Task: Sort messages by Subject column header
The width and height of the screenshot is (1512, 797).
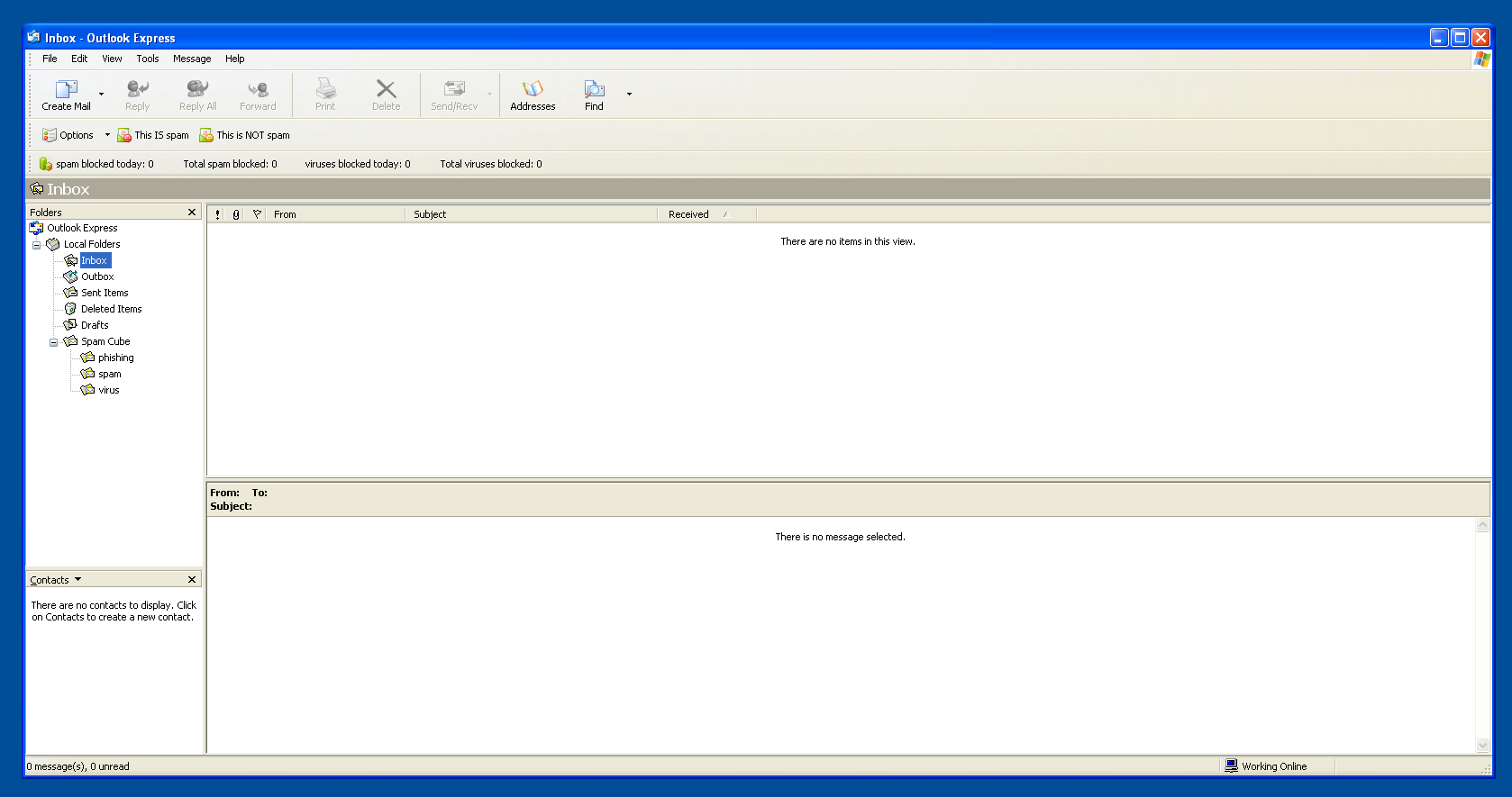Action: [430, 214]
